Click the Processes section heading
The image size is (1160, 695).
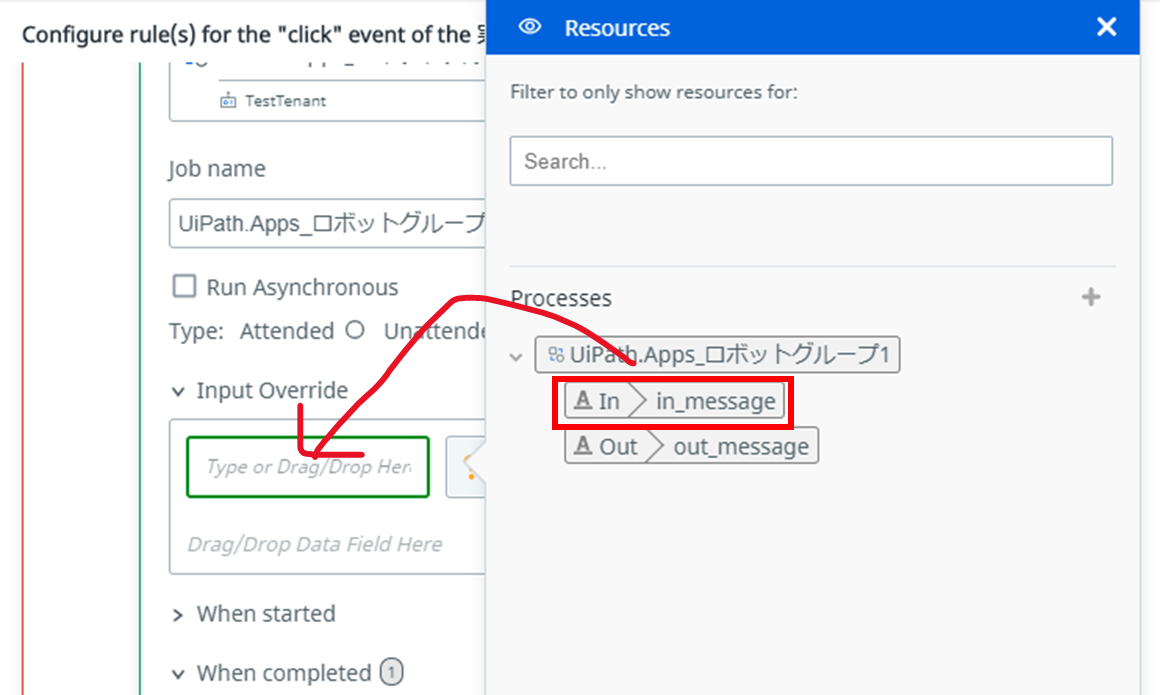pyautogui.click(x=561, y=298)
